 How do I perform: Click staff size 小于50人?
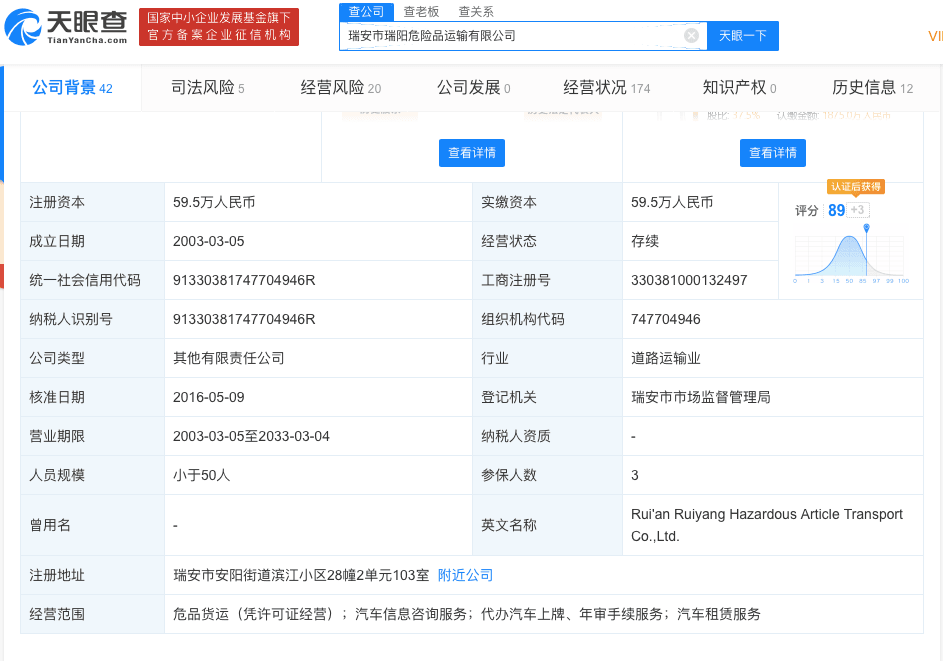pos(201,475)
